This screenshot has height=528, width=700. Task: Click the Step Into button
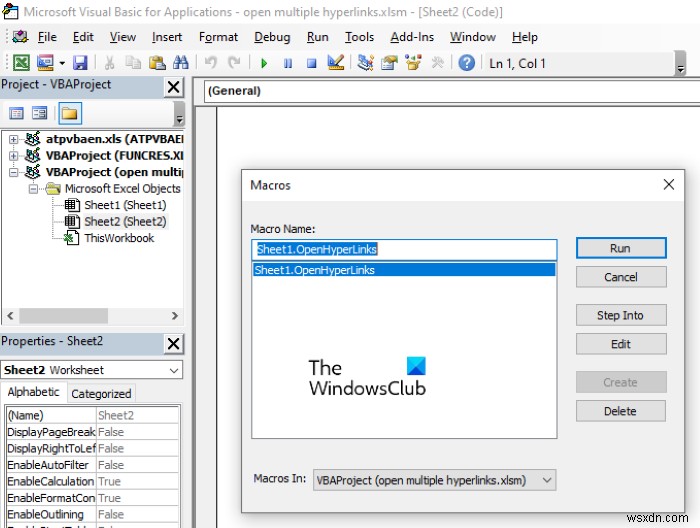[x=621, y=316]
